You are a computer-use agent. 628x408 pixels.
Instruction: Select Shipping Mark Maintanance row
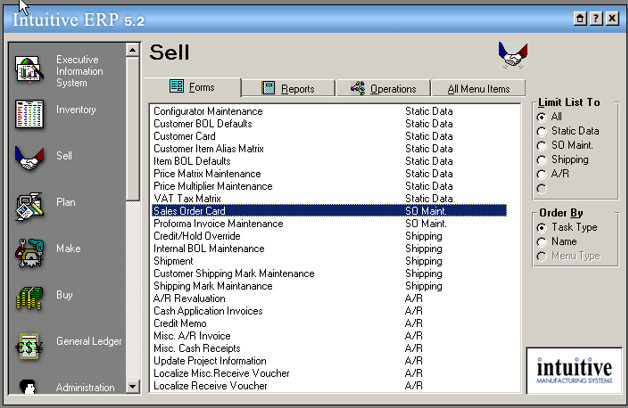(x=329, y=286)
